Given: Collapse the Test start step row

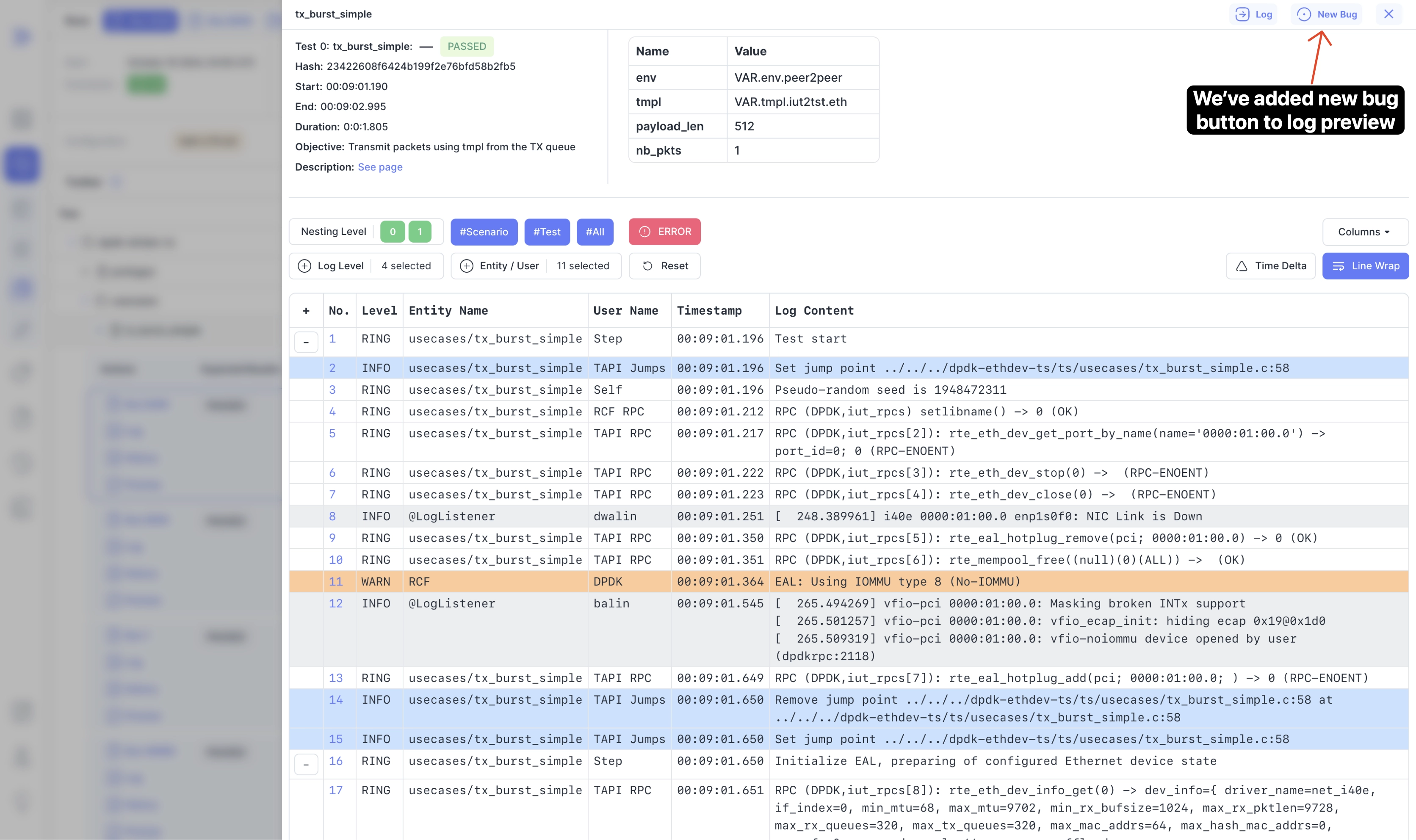Looking at the screenshot, I should [306, 342].
